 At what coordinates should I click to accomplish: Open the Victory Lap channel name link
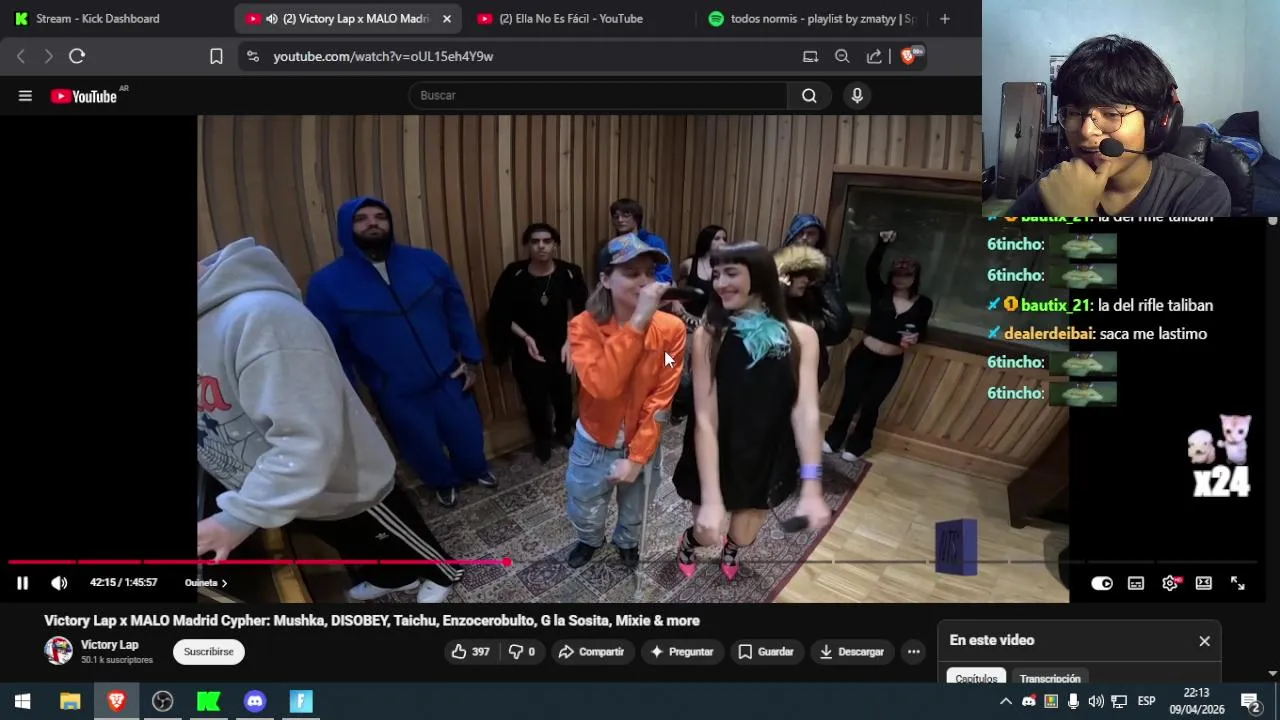pyautogui.click(x=110, y=645)
